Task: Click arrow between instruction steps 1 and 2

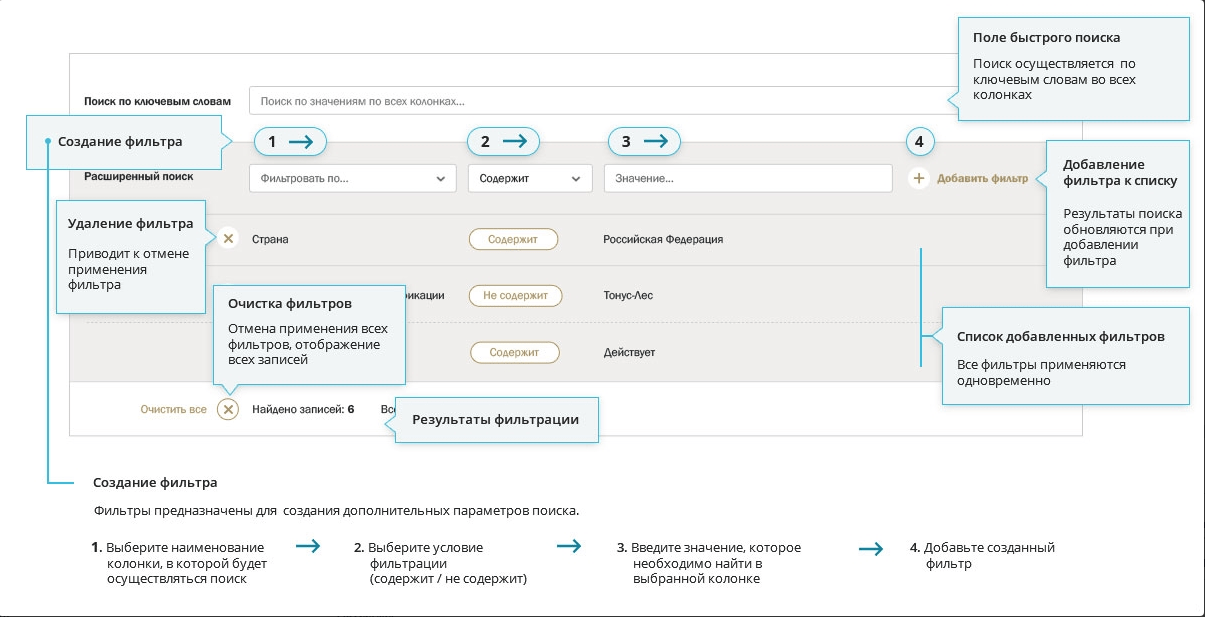Action: 308,547
